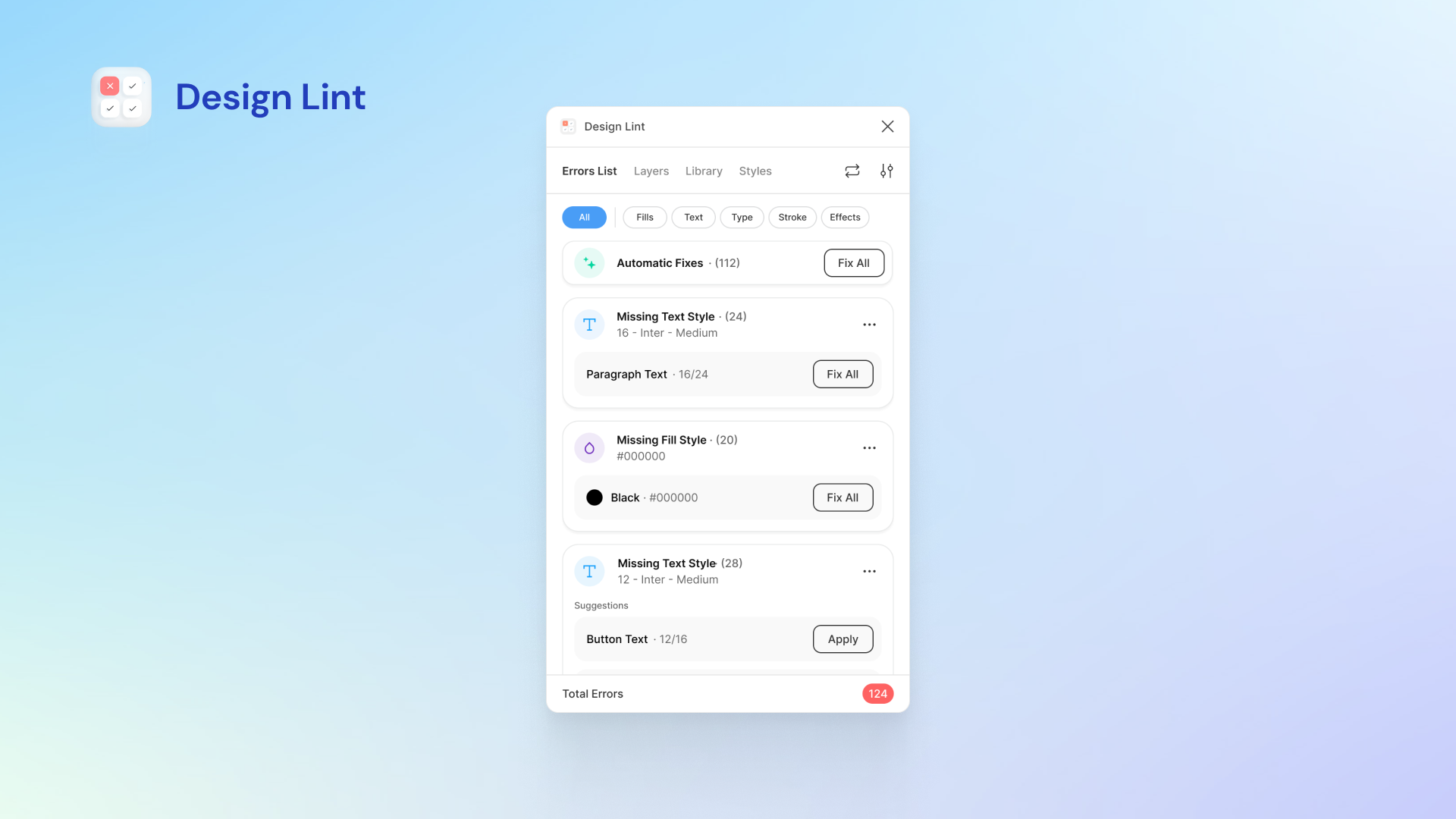Switch to the Styles tab
1456x819 pixels.
[x=755, y=170]
